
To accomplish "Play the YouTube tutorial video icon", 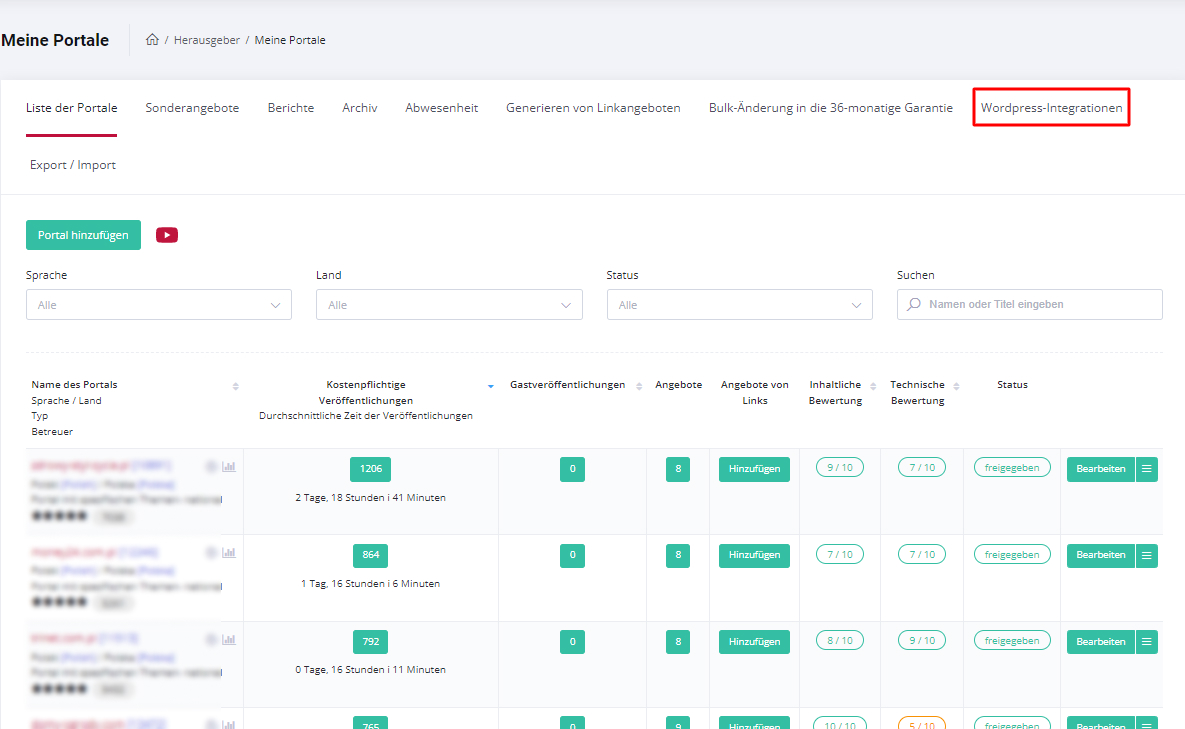I will [x=167, y=235].
